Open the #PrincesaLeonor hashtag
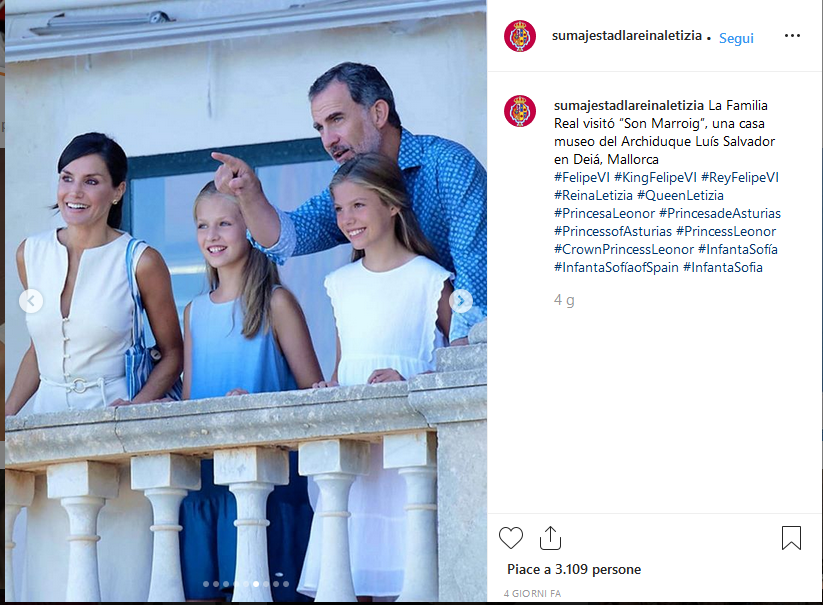 [x=604, y=213]
